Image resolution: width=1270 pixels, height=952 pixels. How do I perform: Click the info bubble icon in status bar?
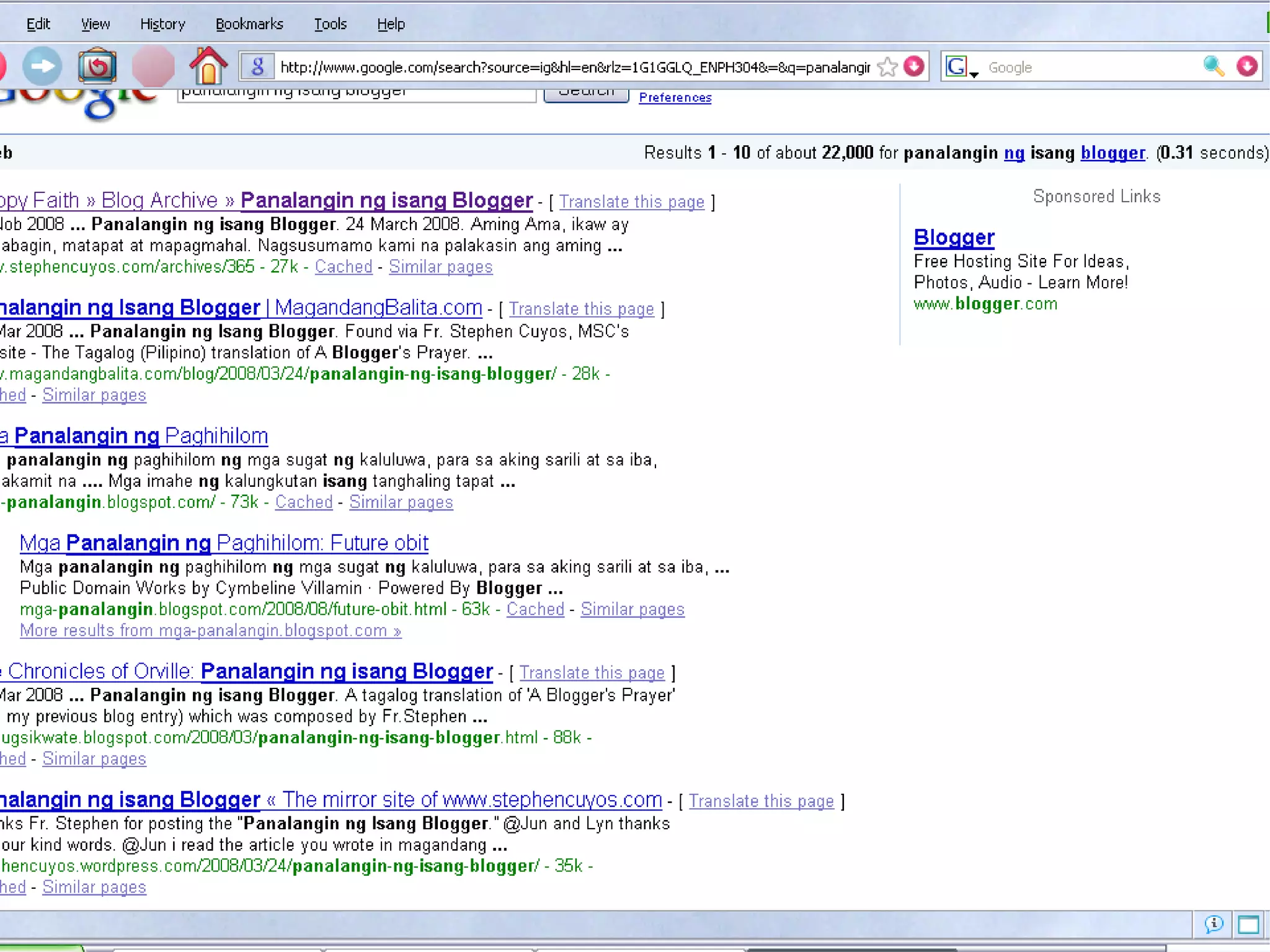(1214, 924)
